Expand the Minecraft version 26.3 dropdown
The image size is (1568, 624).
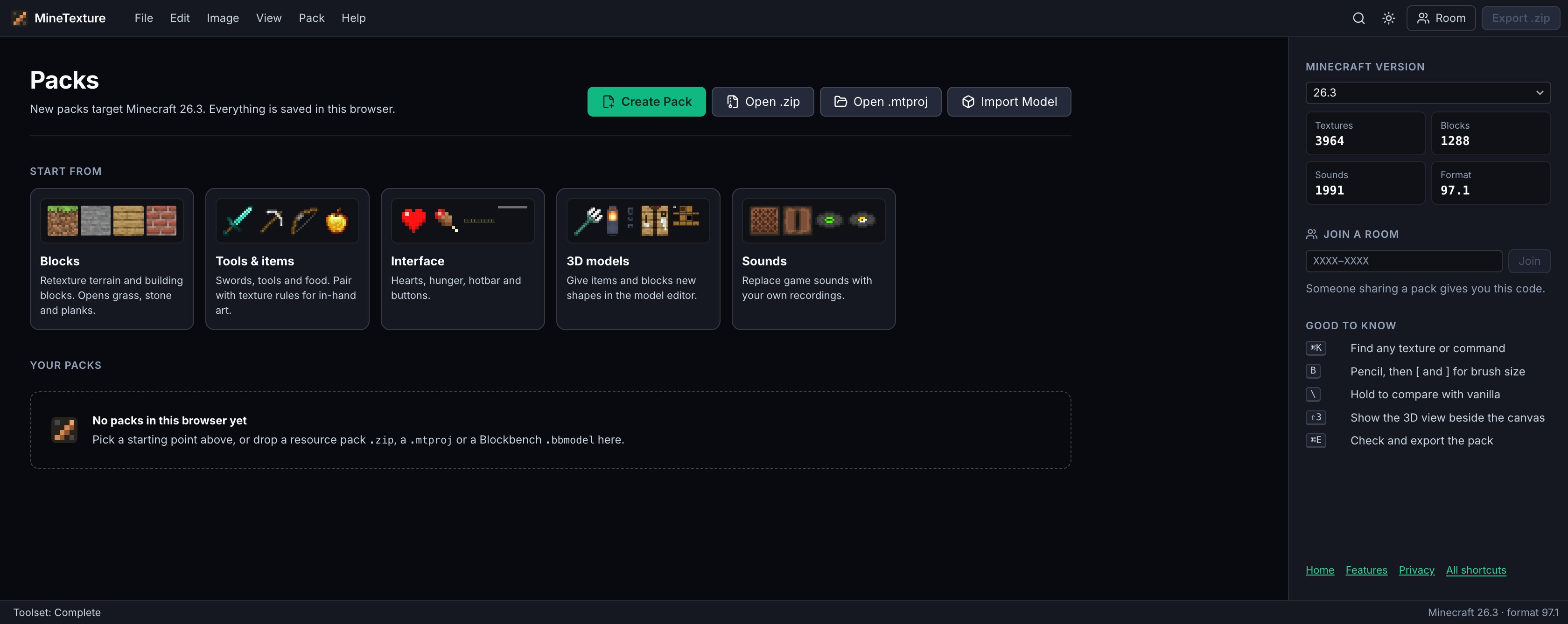click(1428, 93)
